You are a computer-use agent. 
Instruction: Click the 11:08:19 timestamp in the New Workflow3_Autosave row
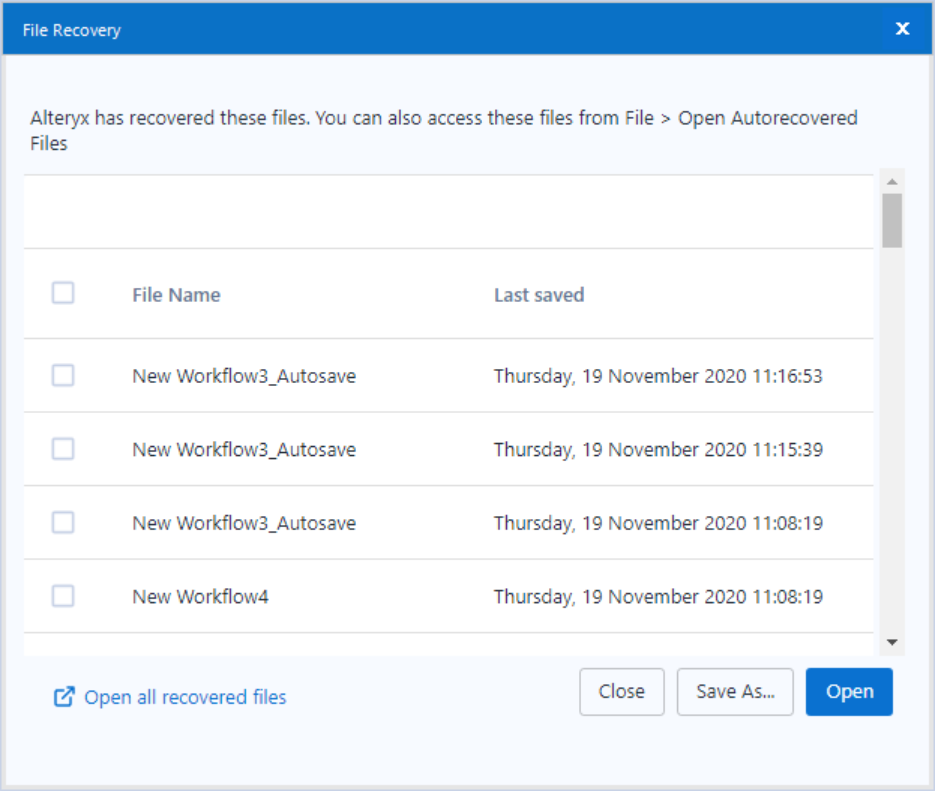click(x=658, y=523)
